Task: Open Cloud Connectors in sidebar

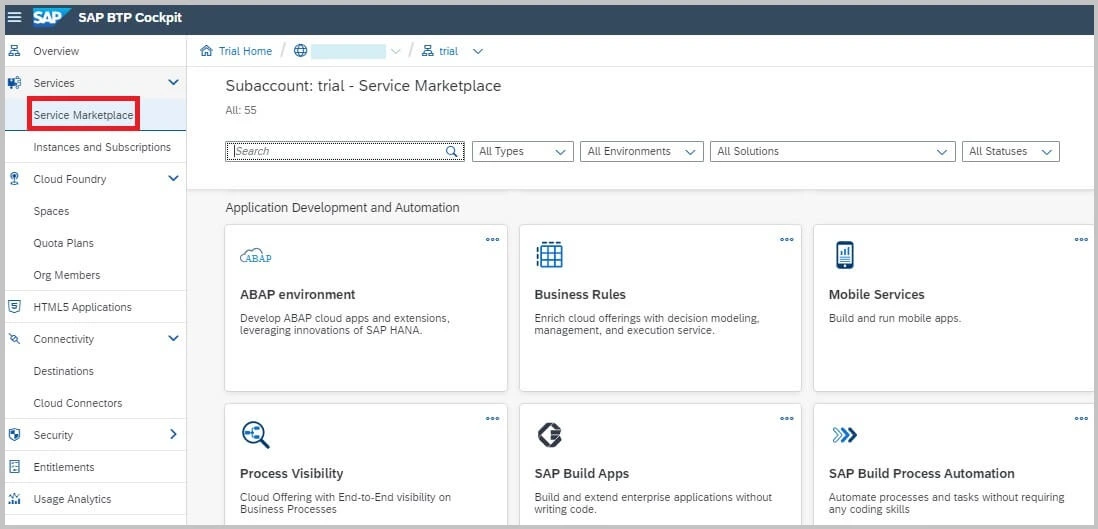Action: coord(78,403)
